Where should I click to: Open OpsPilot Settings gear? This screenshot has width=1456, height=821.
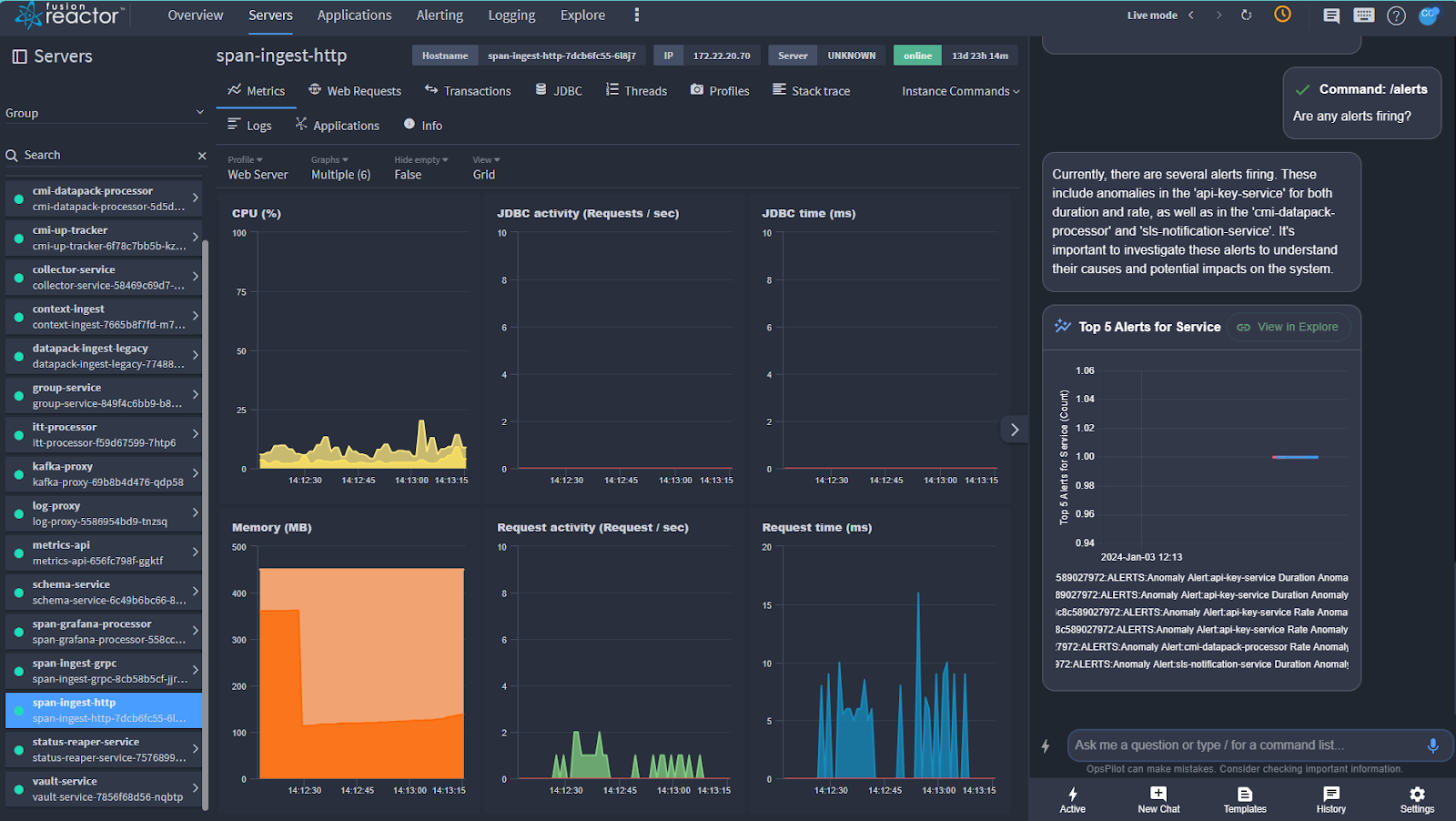[1417, 800]
